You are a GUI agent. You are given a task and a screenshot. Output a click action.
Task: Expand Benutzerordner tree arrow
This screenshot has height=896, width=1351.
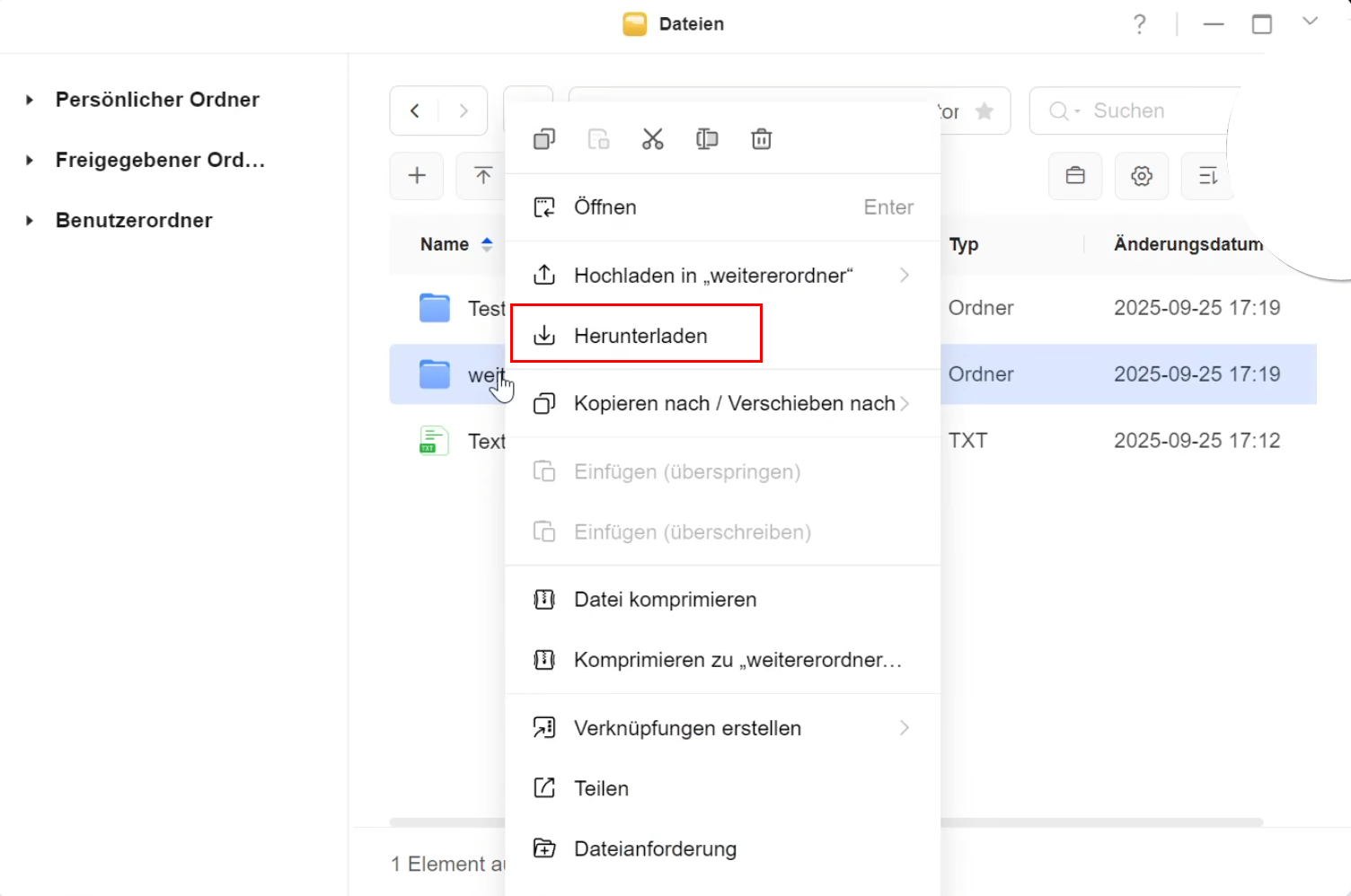pyautogui.click(x=30, y=220)
